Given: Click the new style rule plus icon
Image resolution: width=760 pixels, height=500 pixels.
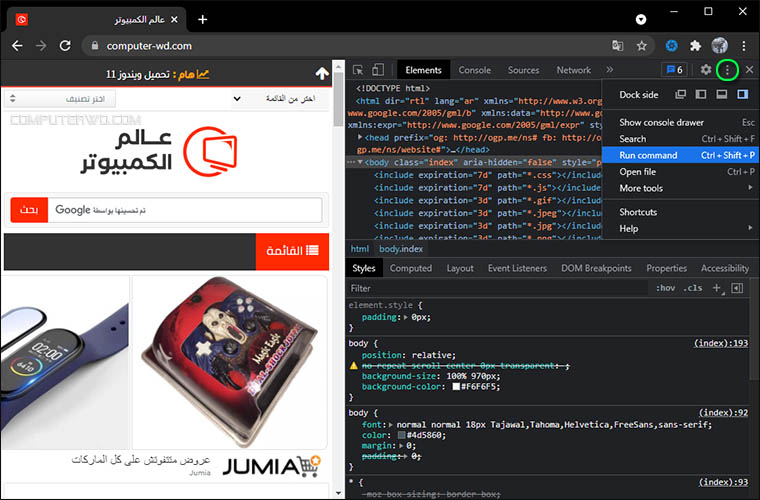Looking at the screenshot, I should (x=716, y=288).
